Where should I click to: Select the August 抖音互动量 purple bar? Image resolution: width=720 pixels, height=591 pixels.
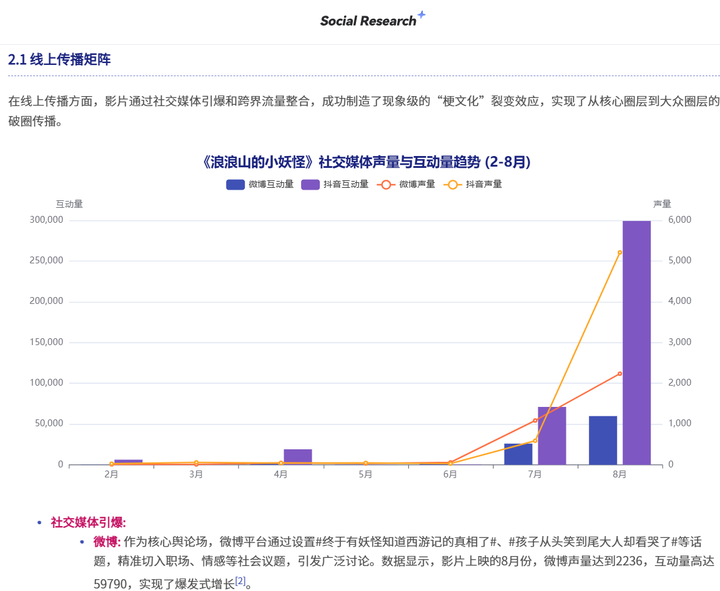636,343
